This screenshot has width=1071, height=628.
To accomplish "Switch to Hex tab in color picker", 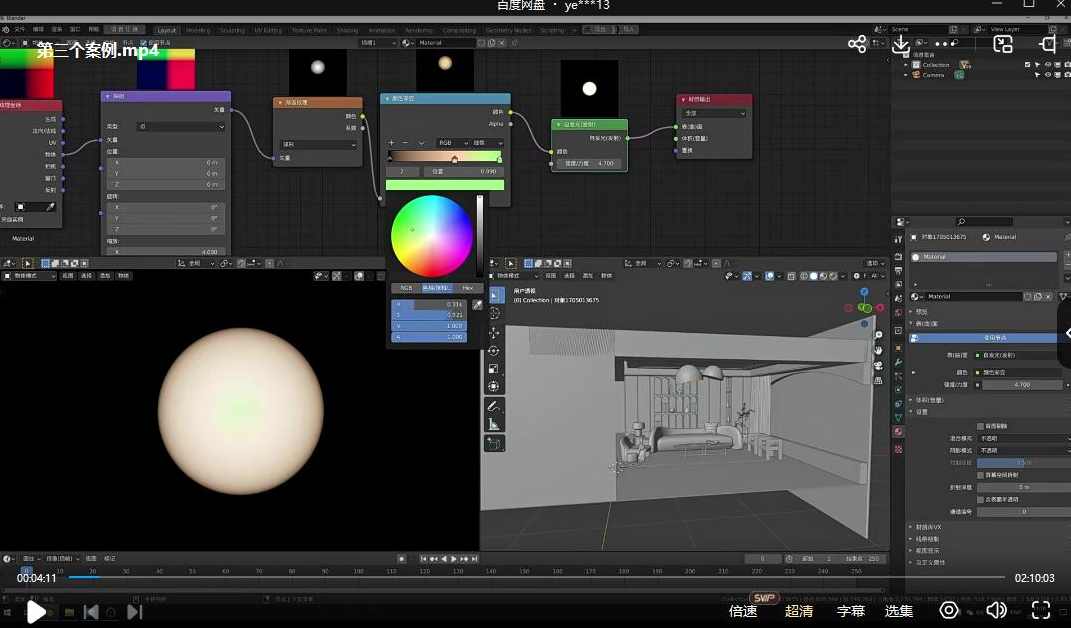I will click(x=467, y=288).
